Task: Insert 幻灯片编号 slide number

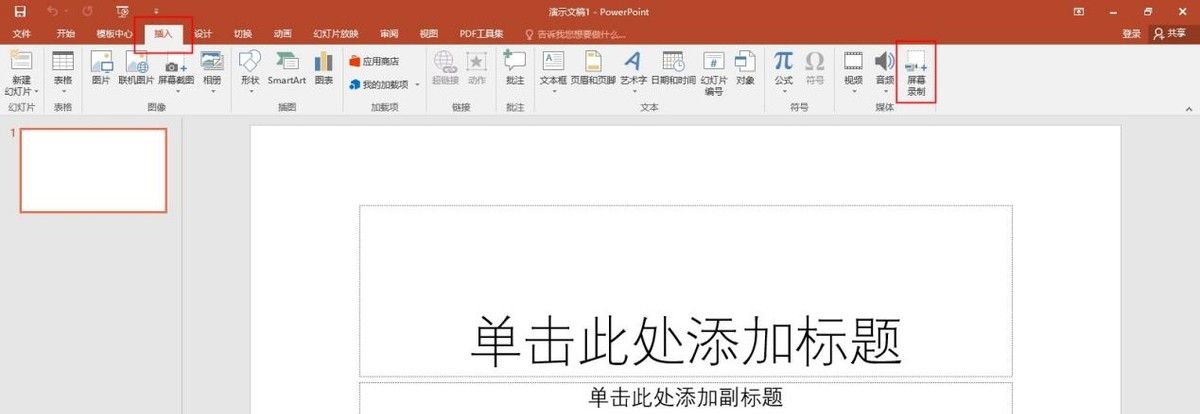Action: 713,73
